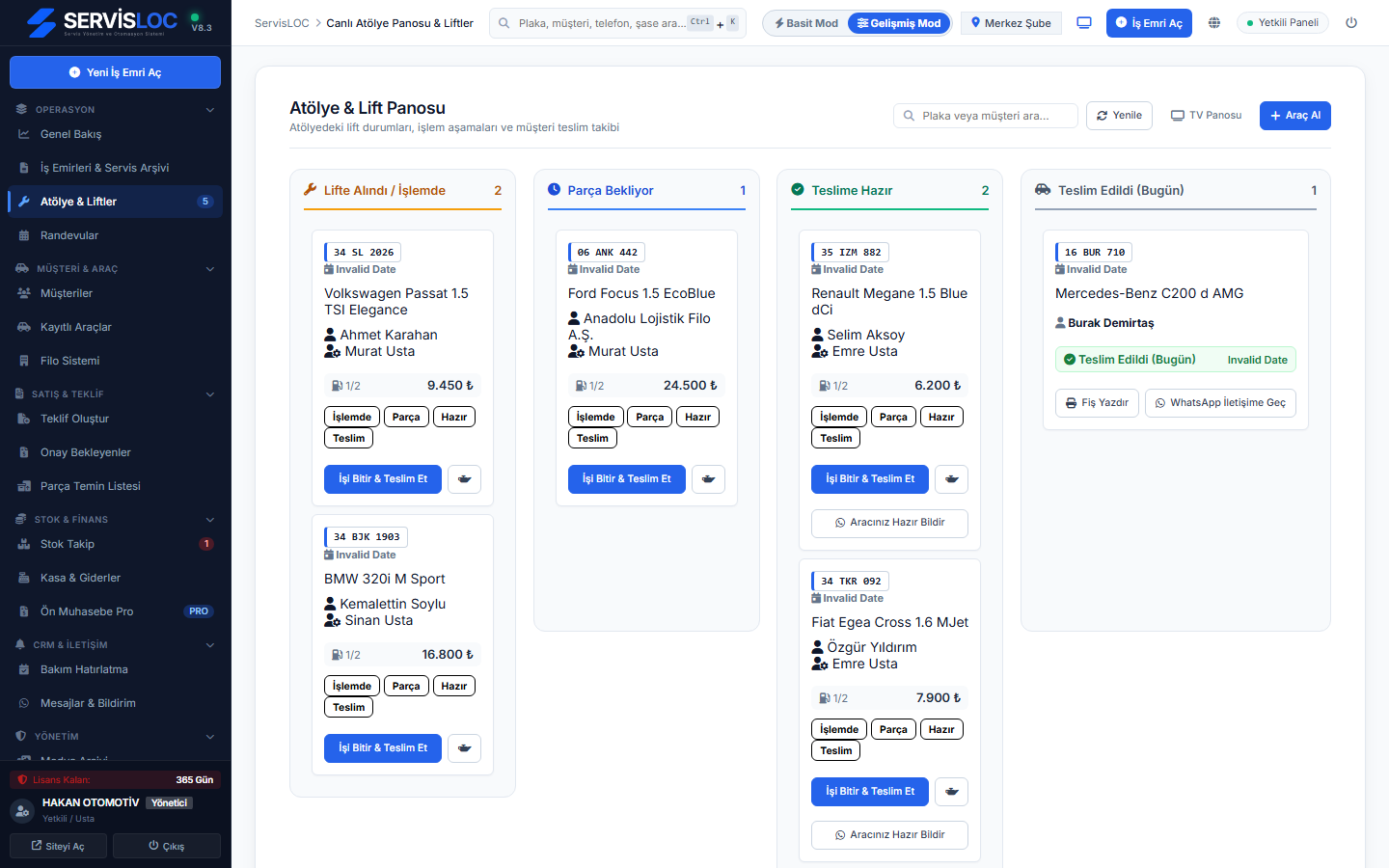
Task: Open Stok Takip from the sidebar
Action: tap(116, 544)
